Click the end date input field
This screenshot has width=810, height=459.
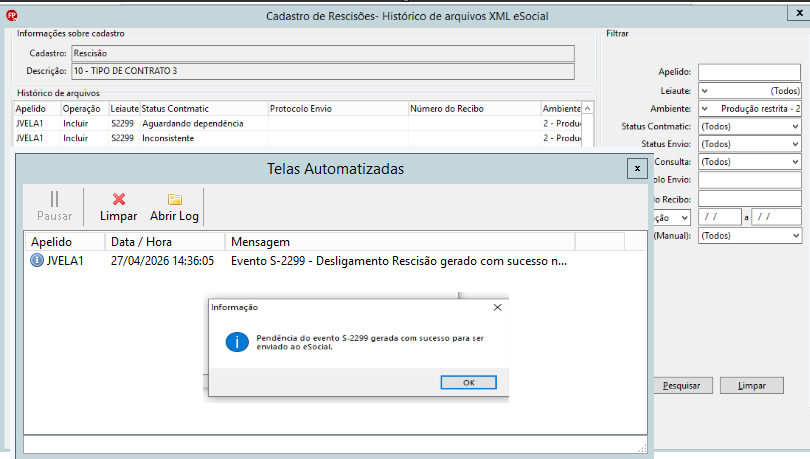click(x=776, y=217)
